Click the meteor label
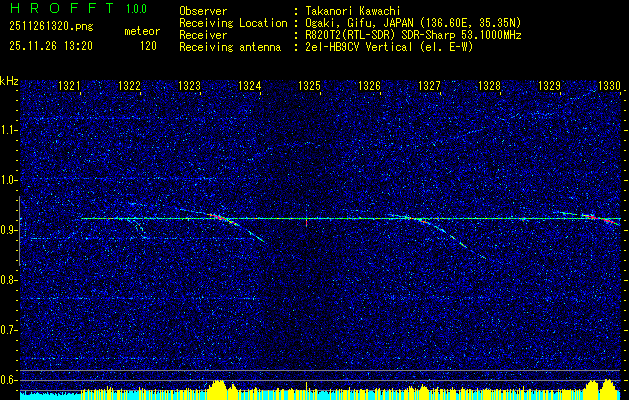 (x=142, y=31)
